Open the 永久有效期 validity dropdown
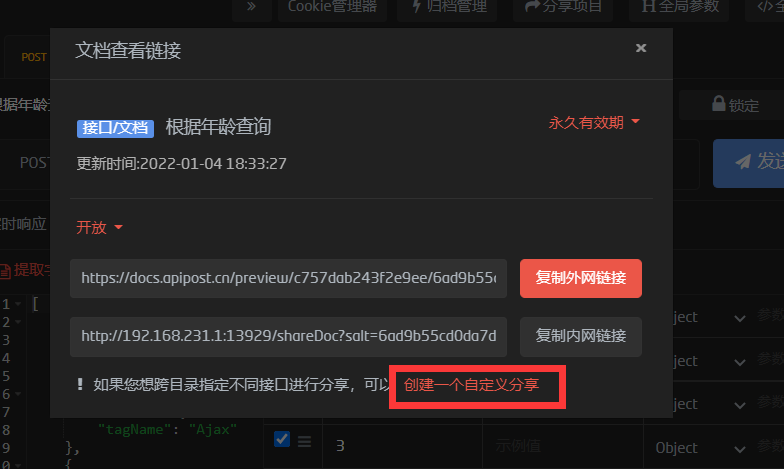Image resolution: width=784 pixels, height=469 pixels. [594, 122]
